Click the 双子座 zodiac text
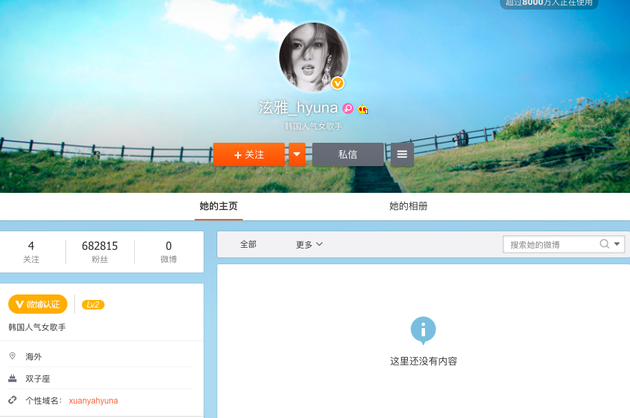Image resolution: width=630 pixels, height=418 pixels. pos(37,379)
